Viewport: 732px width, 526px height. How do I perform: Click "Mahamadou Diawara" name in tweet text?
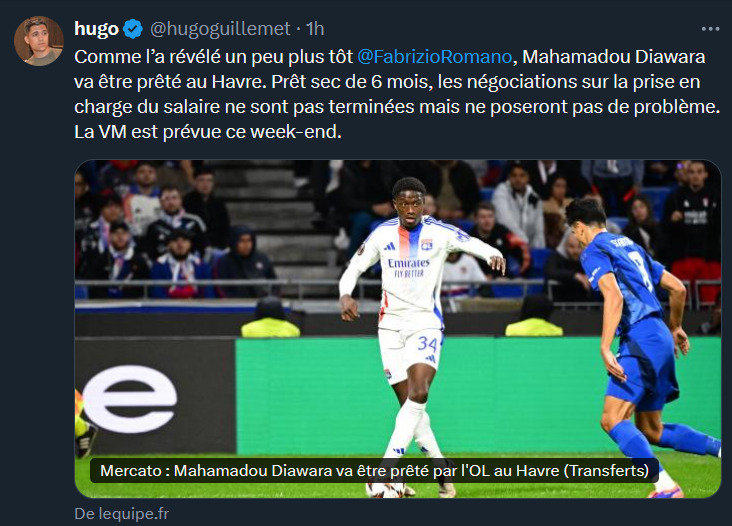pyautogui.click(x=613, y=57)
